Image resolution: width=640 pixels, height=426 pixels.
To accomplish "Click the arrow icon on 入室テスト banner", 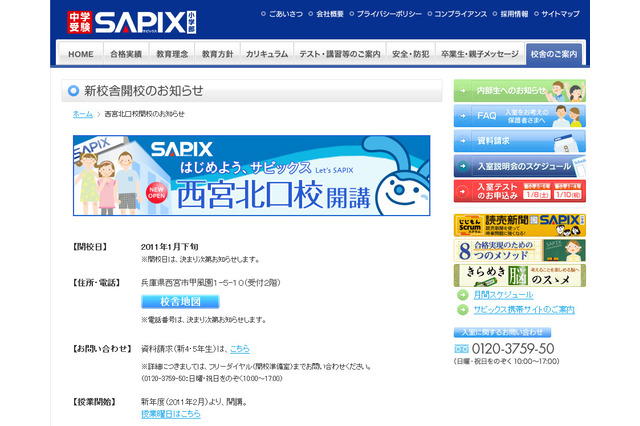I will (x=463, y=191).
